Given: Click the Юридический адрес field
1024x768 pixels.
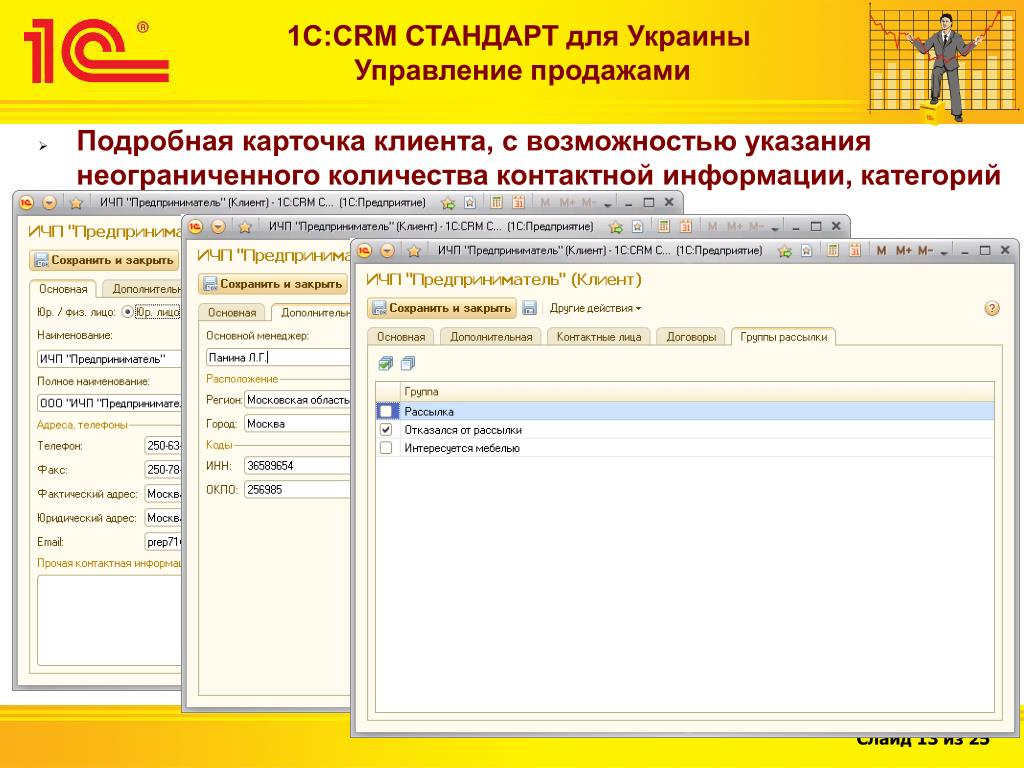Looking at the screenshot, I should [x=163, y=518].
